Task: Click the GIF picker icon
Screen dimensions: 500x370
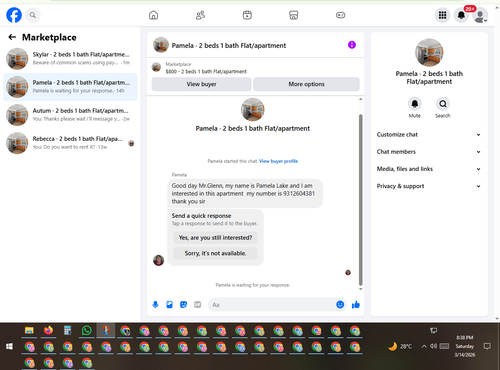Action: click(197, 304)
